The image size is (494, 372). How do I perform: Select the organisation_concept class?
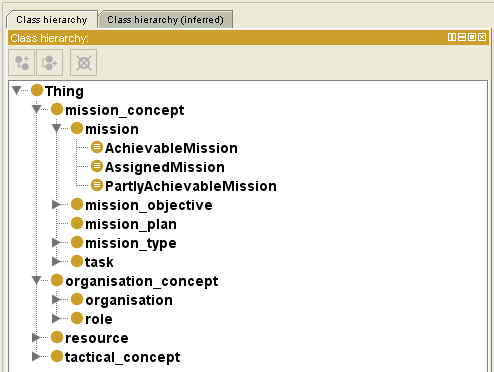pyautogui.click(x=142, y=281)
